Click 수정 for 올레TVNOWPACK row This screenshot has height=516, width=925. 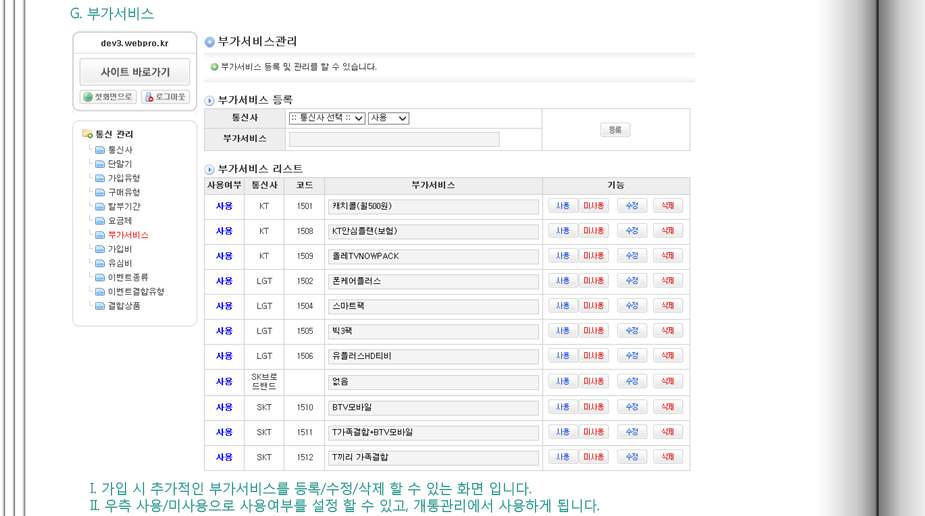[630, 256]
